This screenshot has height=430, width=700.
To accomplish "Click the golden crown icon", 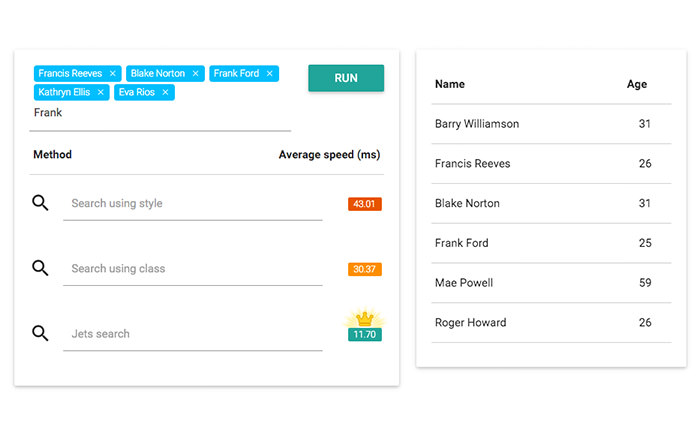I will [365, 319].
